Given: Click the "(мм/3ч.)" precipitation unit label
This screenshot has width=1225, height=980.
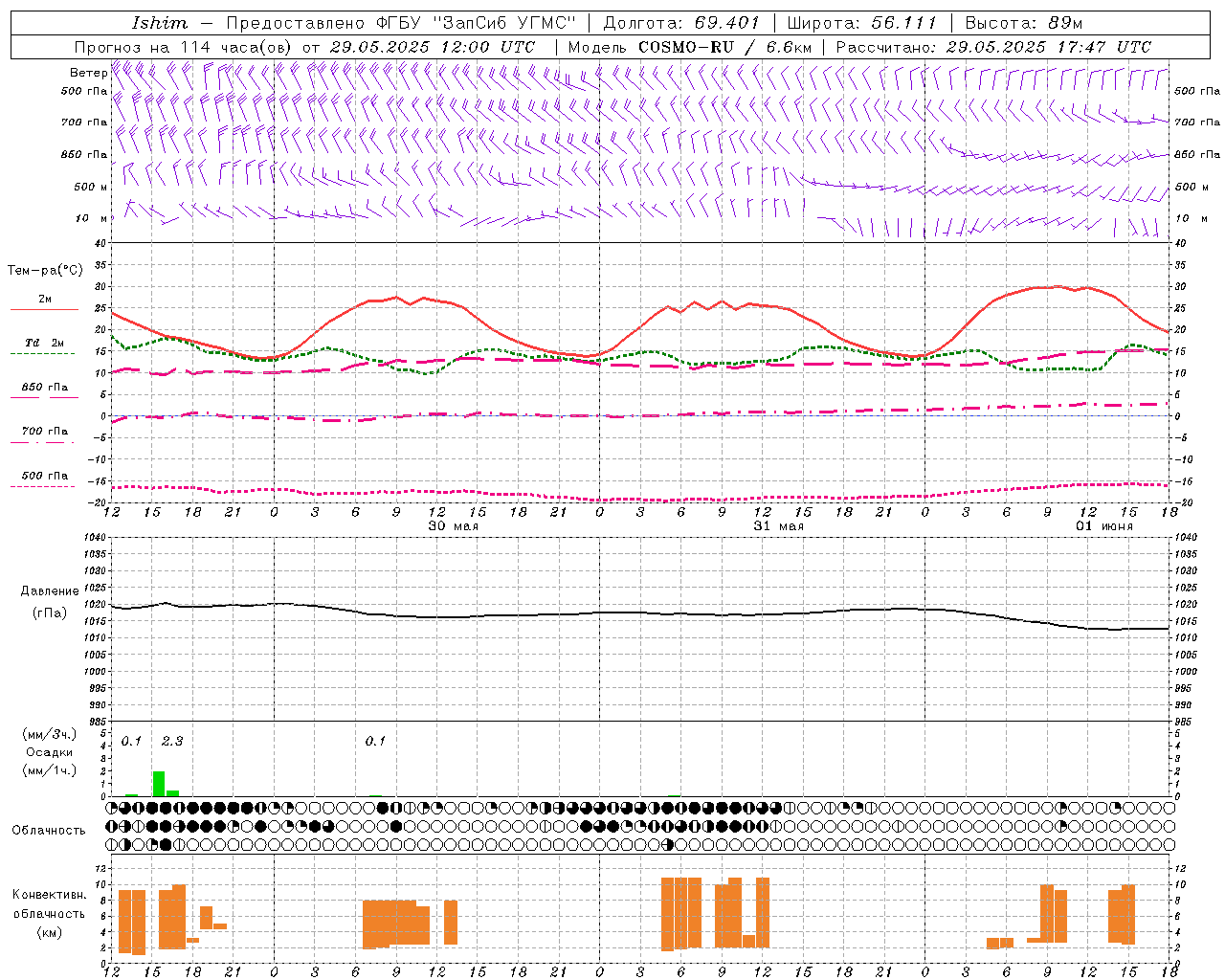Looking at the screenshot, I should [49, 734].
